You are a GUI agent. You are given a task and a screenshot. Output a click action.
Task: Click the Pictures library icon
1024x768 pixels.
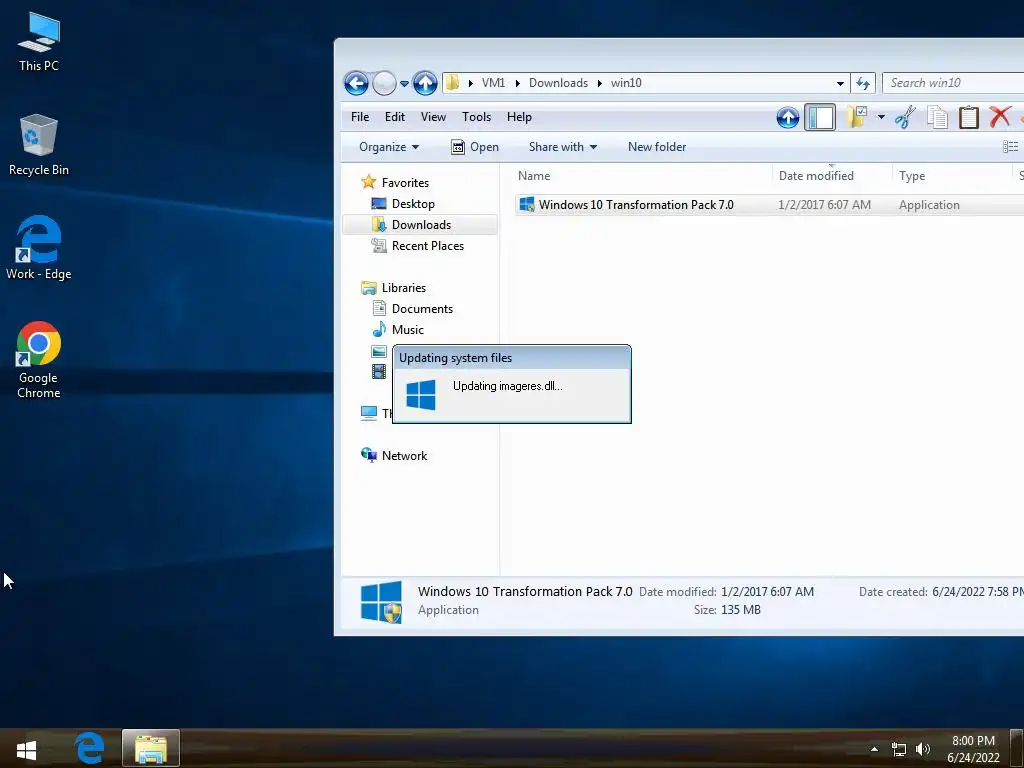click(379, 351)
